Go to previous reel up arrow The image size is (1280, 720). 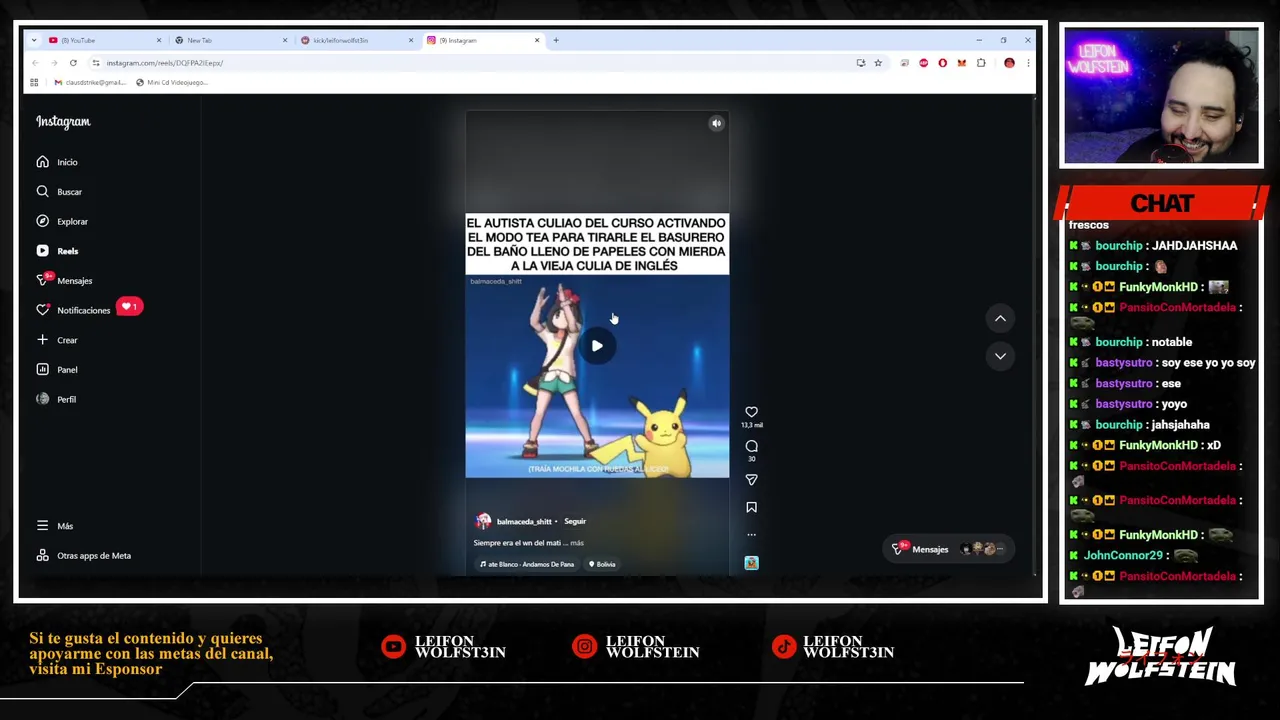[1000, 318]
